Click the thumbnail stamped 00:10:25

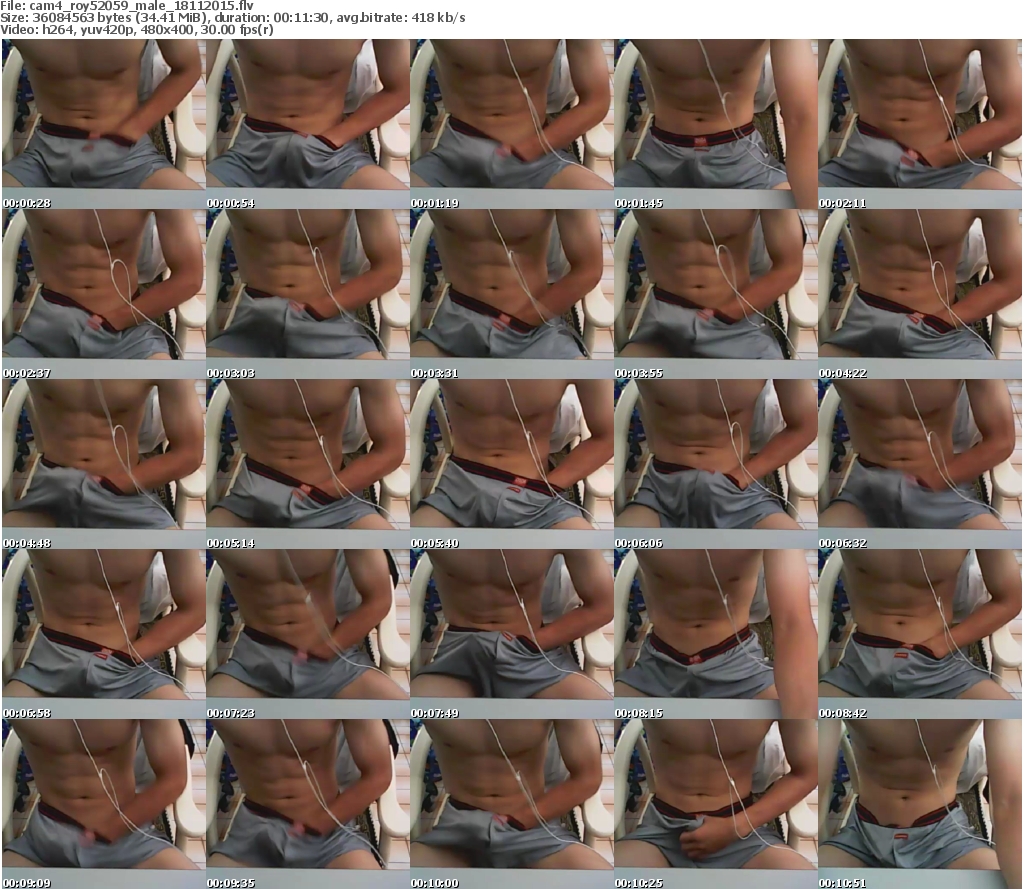716,804
